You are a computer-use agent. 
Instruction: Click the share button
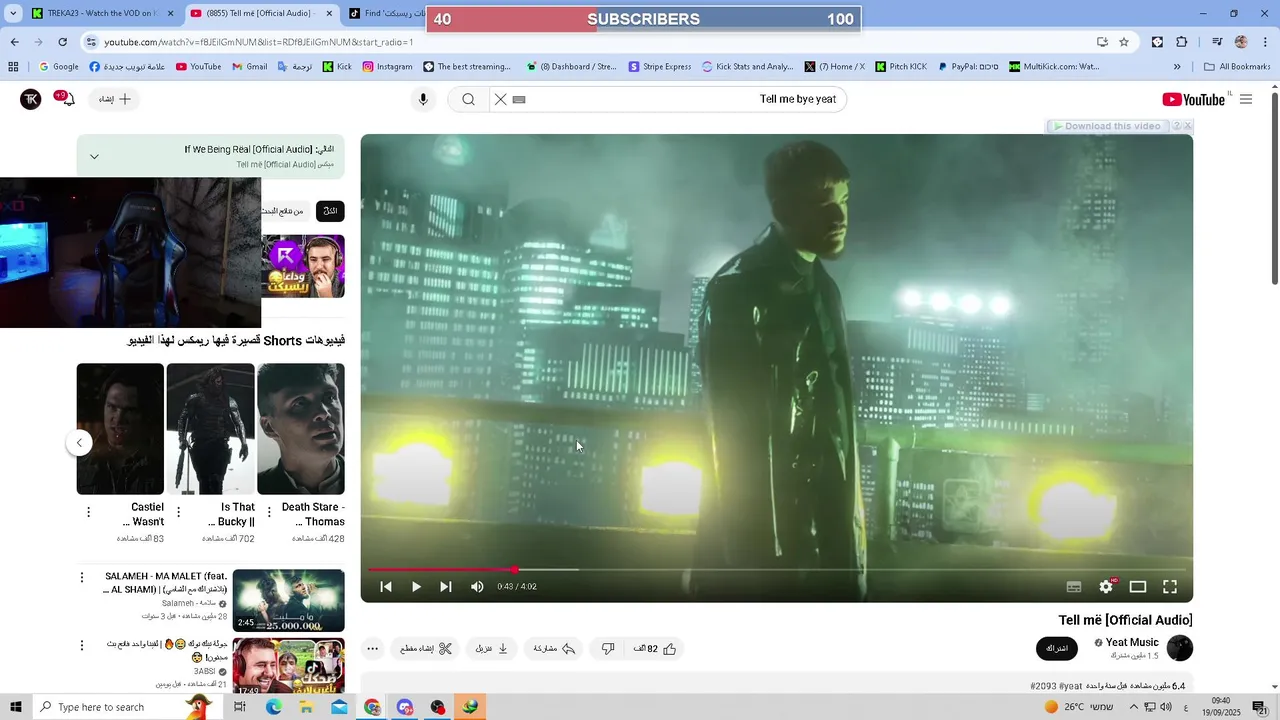(554, 649)
